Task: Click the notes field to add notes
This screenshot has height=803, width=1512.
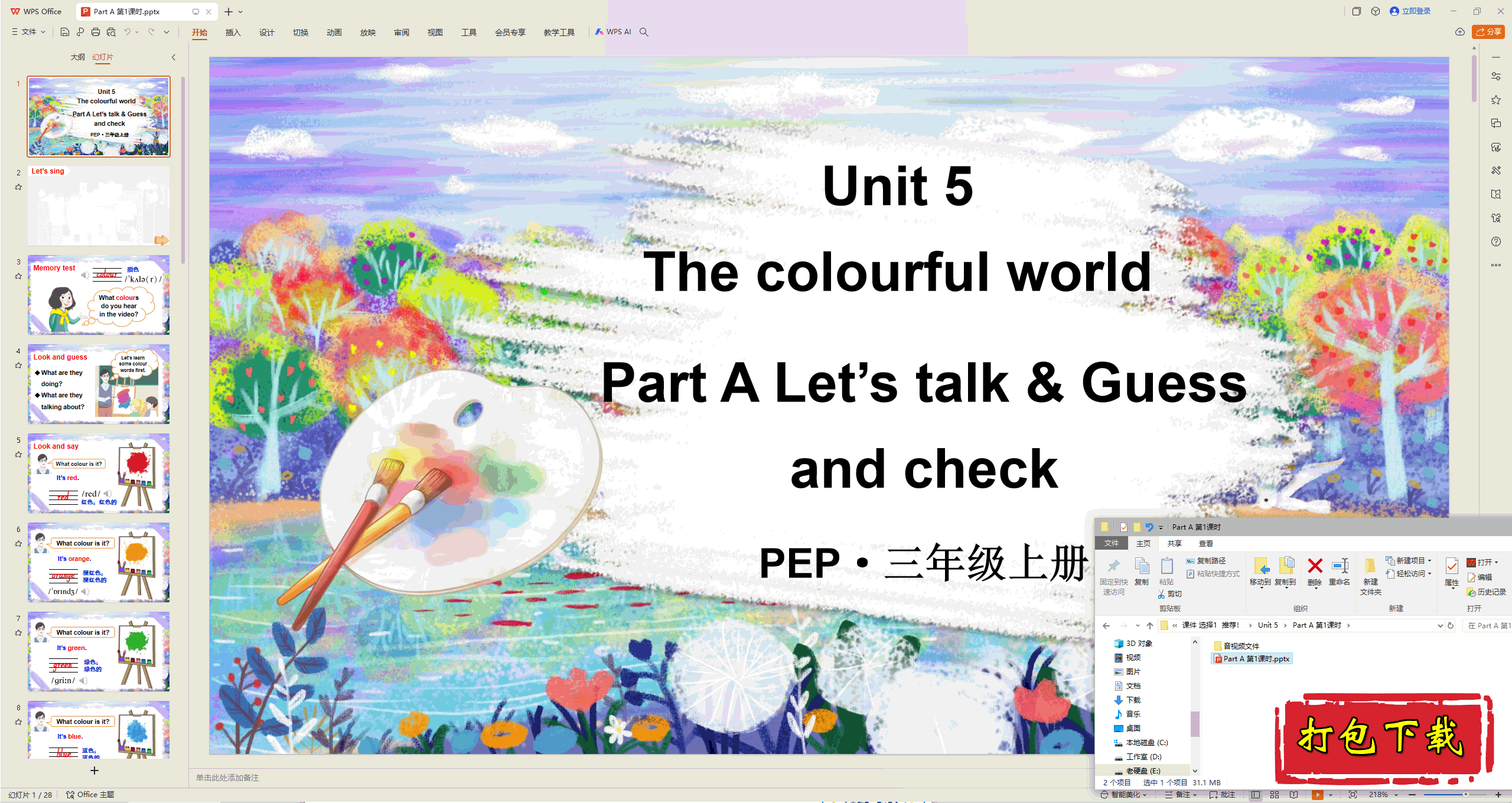Action: 641,778
